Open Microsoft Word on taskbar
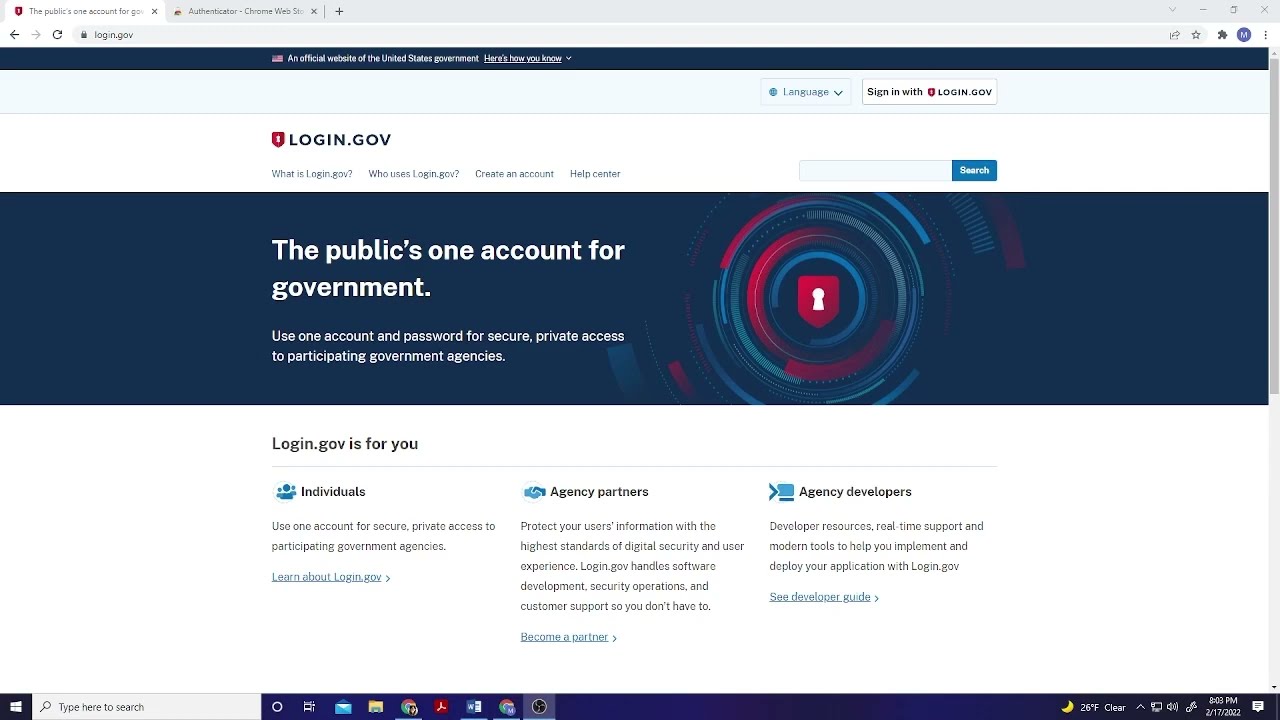This screenshot has width=1280, height=720. (x=474, y=707)
